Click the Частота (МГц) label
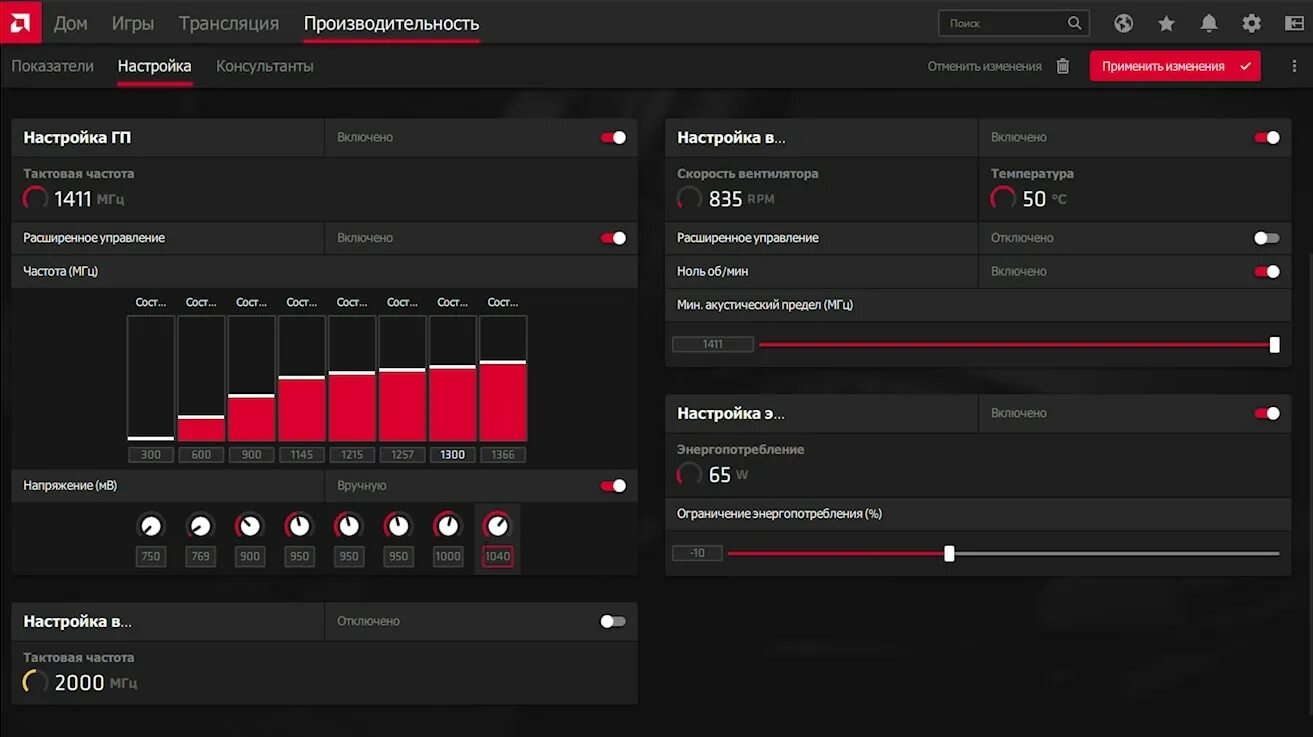The height and width of the screenshot is (737, 1313). point(61,271)
